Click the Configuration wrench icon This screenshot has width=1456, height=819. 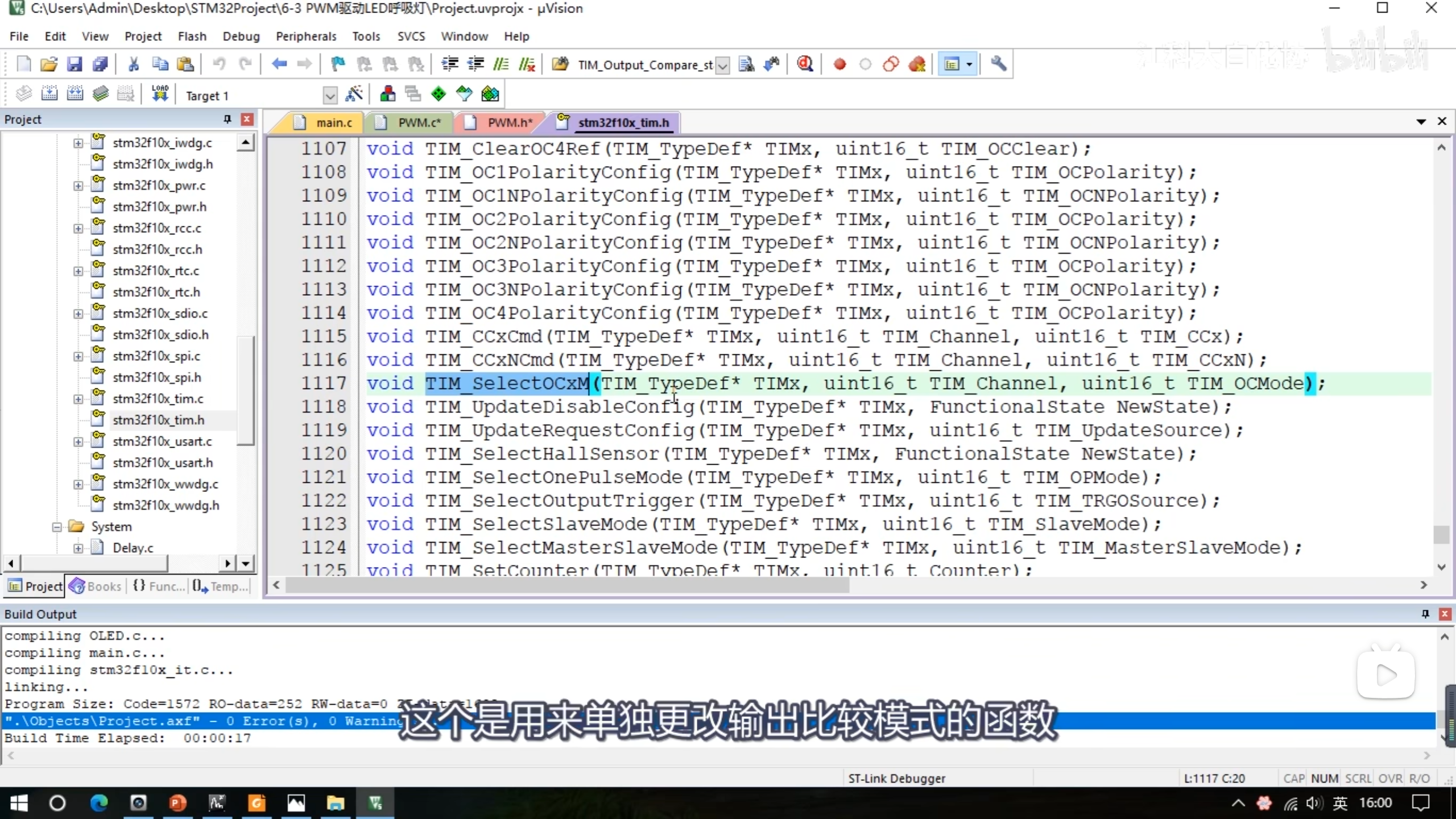pyautogui.click(x=998, y=64)
